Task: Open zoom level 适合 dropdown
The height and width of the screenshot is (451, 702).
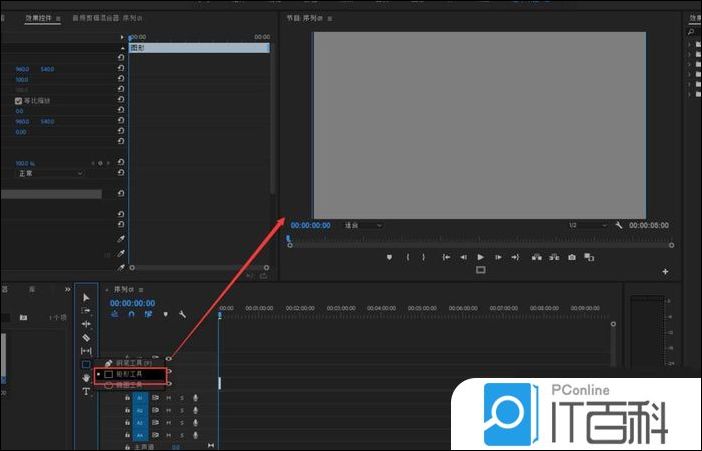Action: pyautogui.click(x=362, y=226)
